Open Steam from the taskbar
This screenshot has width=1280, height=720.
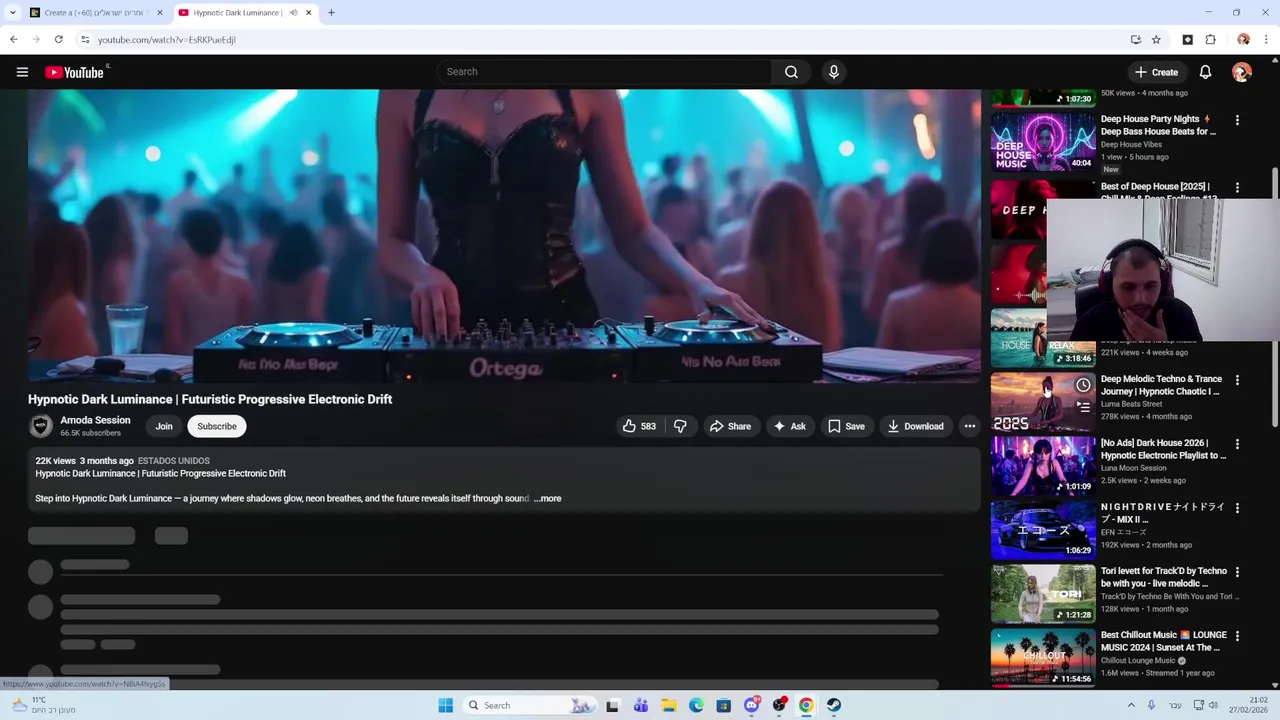click(x=833, y=705)
